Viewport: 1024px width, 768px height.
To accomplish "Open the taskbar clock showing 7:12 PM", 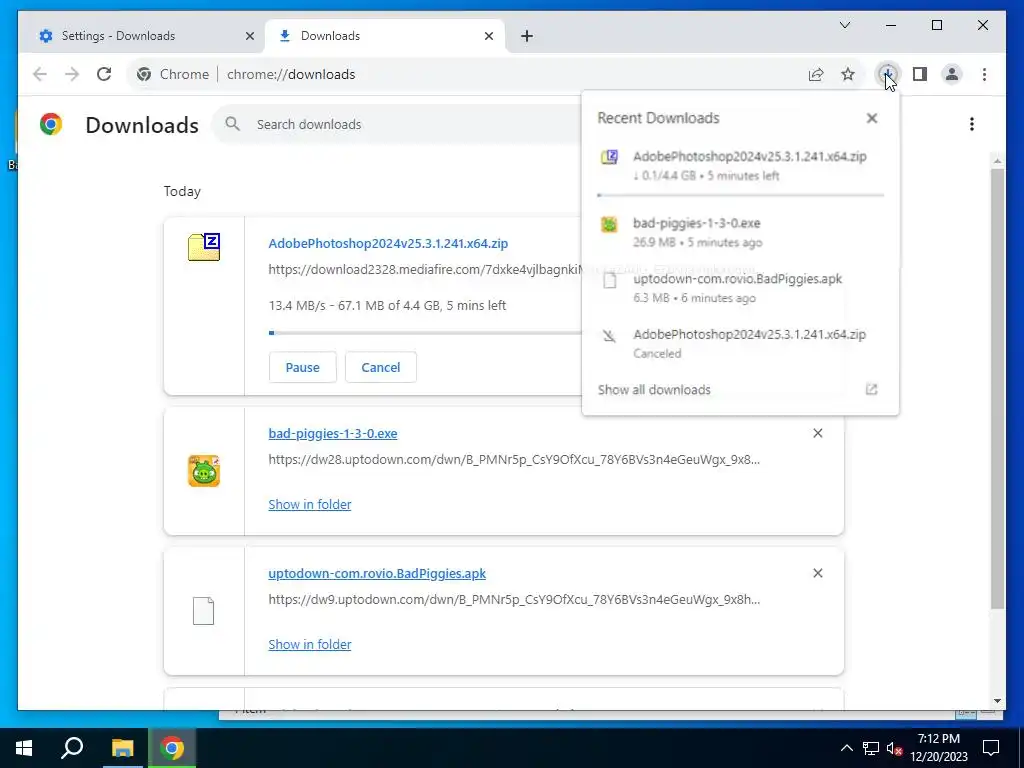I will 938,748.
